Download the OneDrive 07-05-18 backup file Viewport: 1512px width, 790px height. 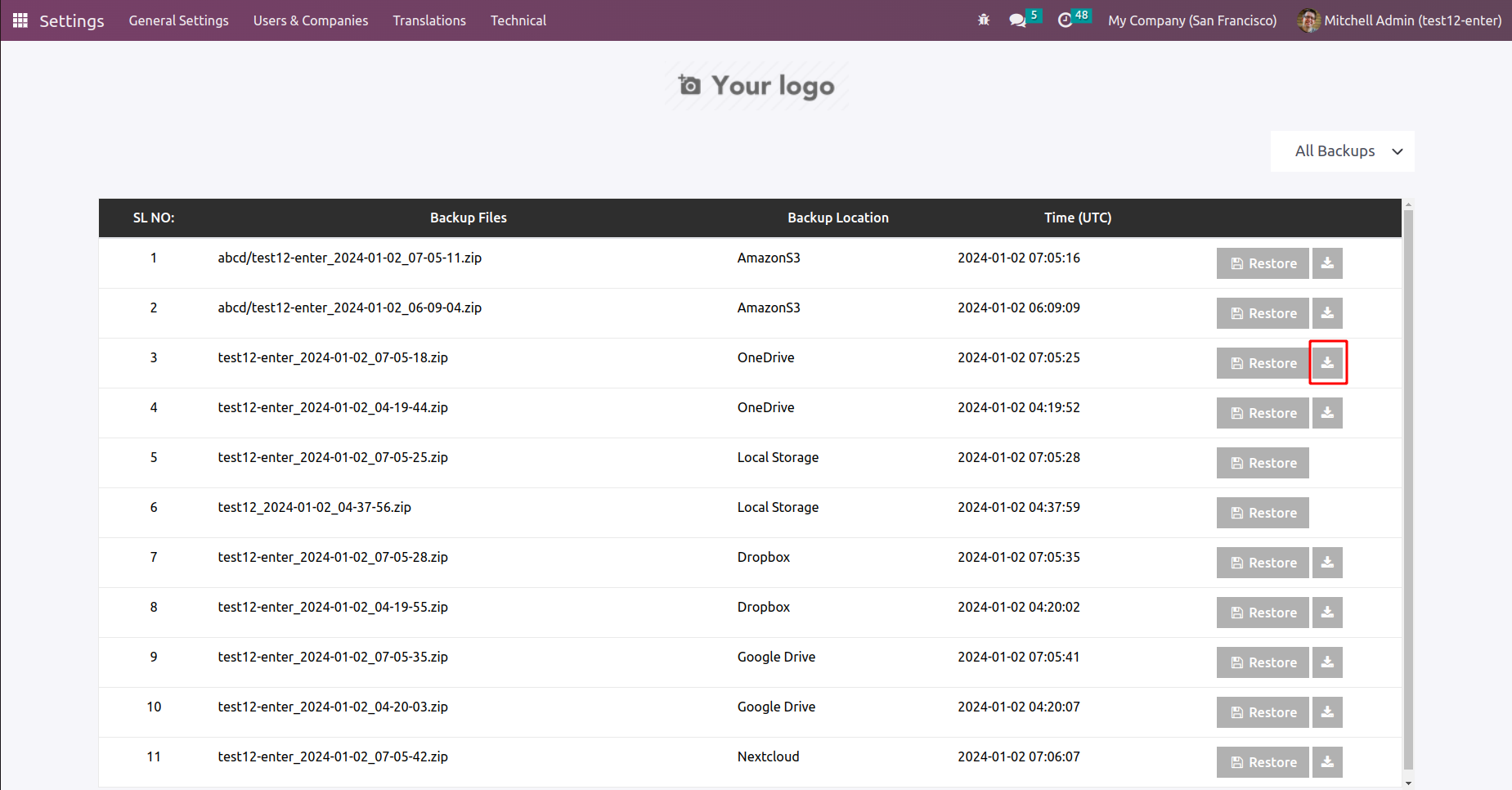pos(1327,363)
